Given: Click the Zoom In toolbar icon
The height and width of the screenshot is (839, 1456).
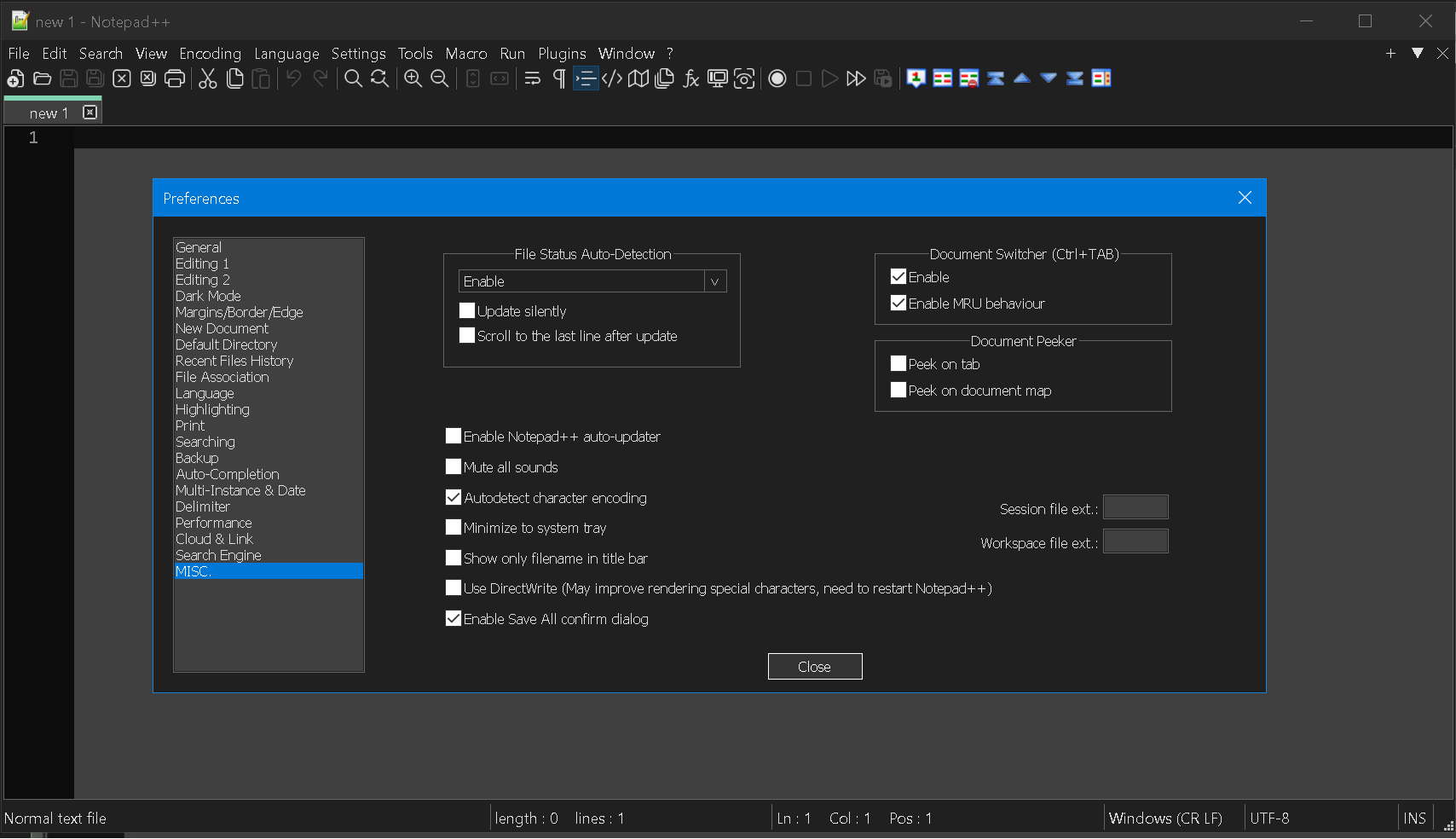Looking at the screenshot, I should [x=413, y=78].
